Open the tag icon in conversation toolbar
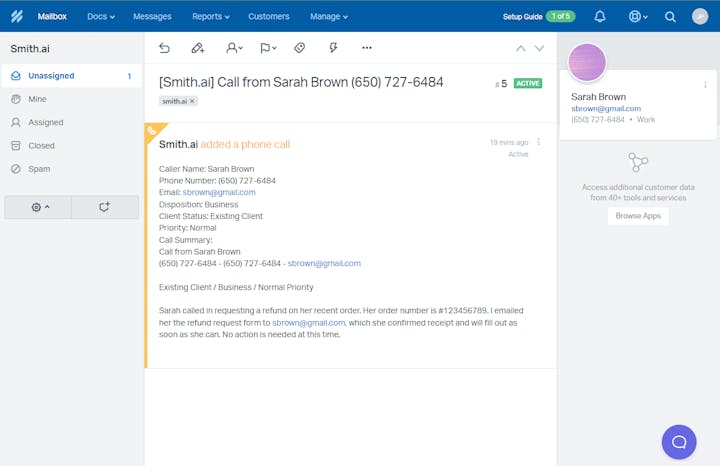Viewport: 720px width, 466px height. [299, 47]
